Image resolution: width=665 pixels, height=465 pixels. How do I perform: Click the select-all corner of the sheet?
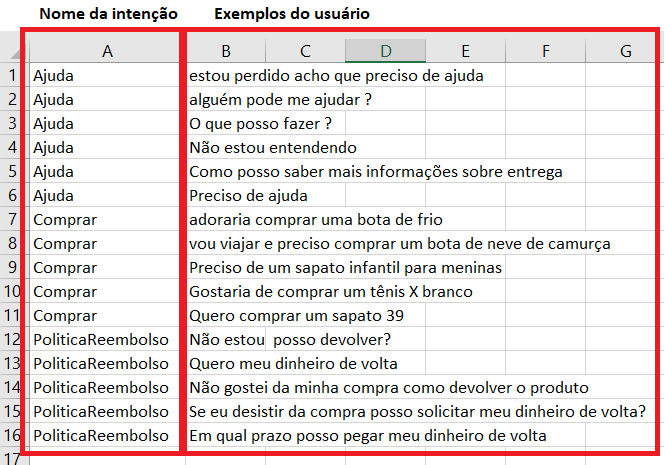[x=12, y=50]
